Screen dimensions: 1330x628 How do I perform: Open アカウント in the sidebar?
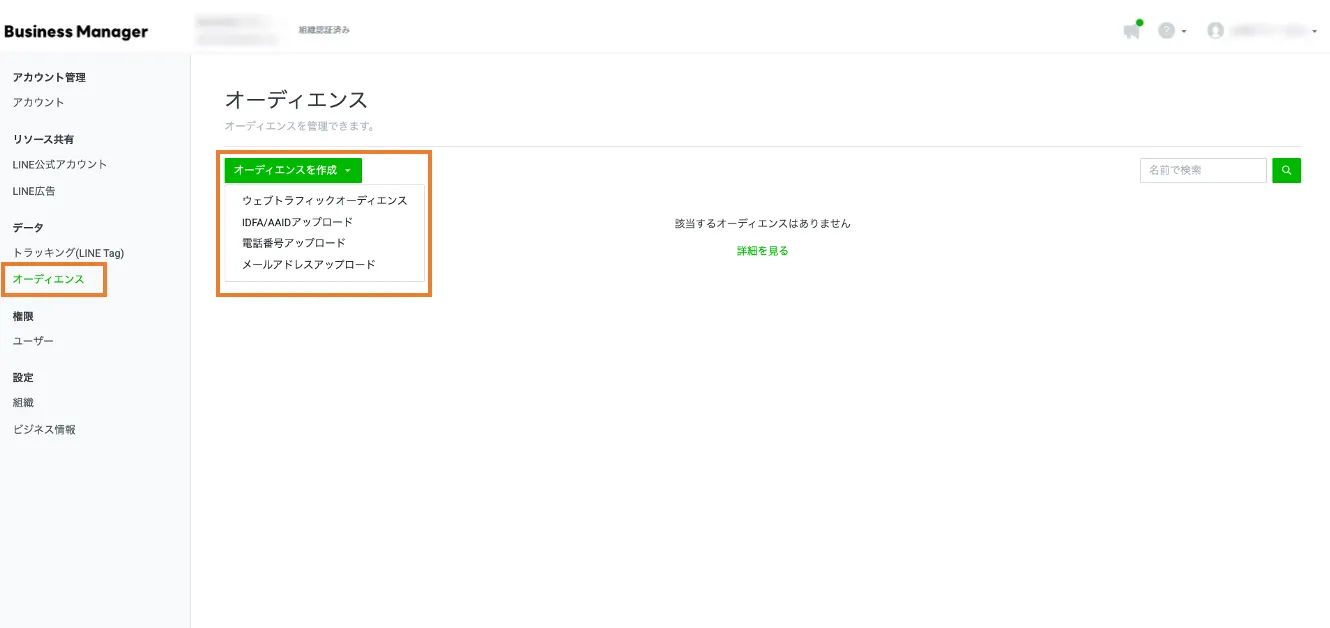point(38,102)
